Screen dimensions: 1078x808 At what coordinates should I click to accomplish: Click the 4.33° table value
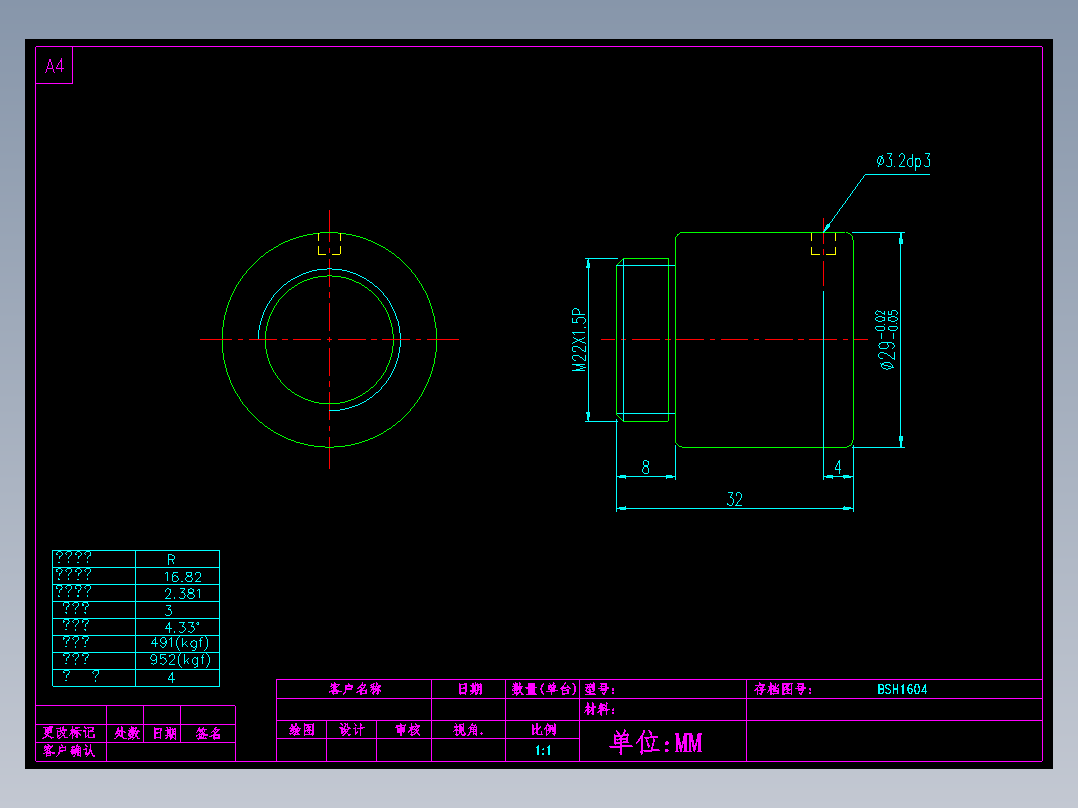(182, 627)
